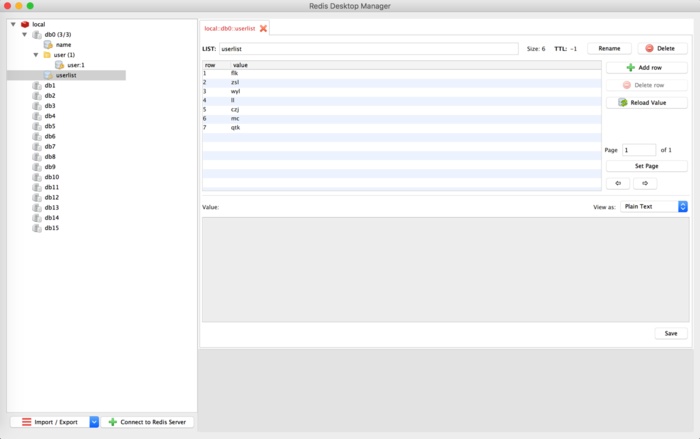The image size is (700, 439).
Task: Click the folder icon beside user (1)
Action: coord(47,55)
